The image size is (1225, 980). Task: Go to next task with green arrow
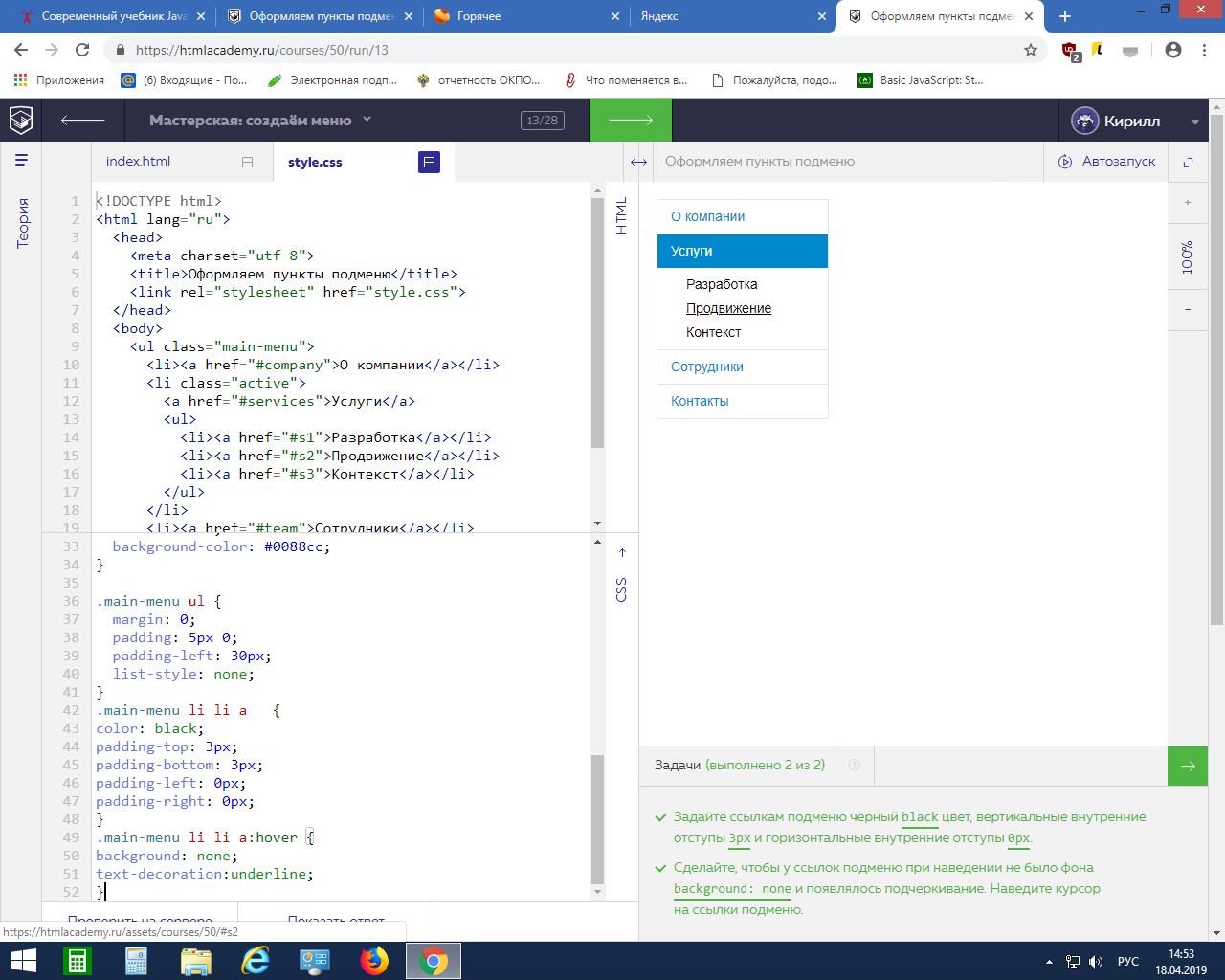point(630,120)
